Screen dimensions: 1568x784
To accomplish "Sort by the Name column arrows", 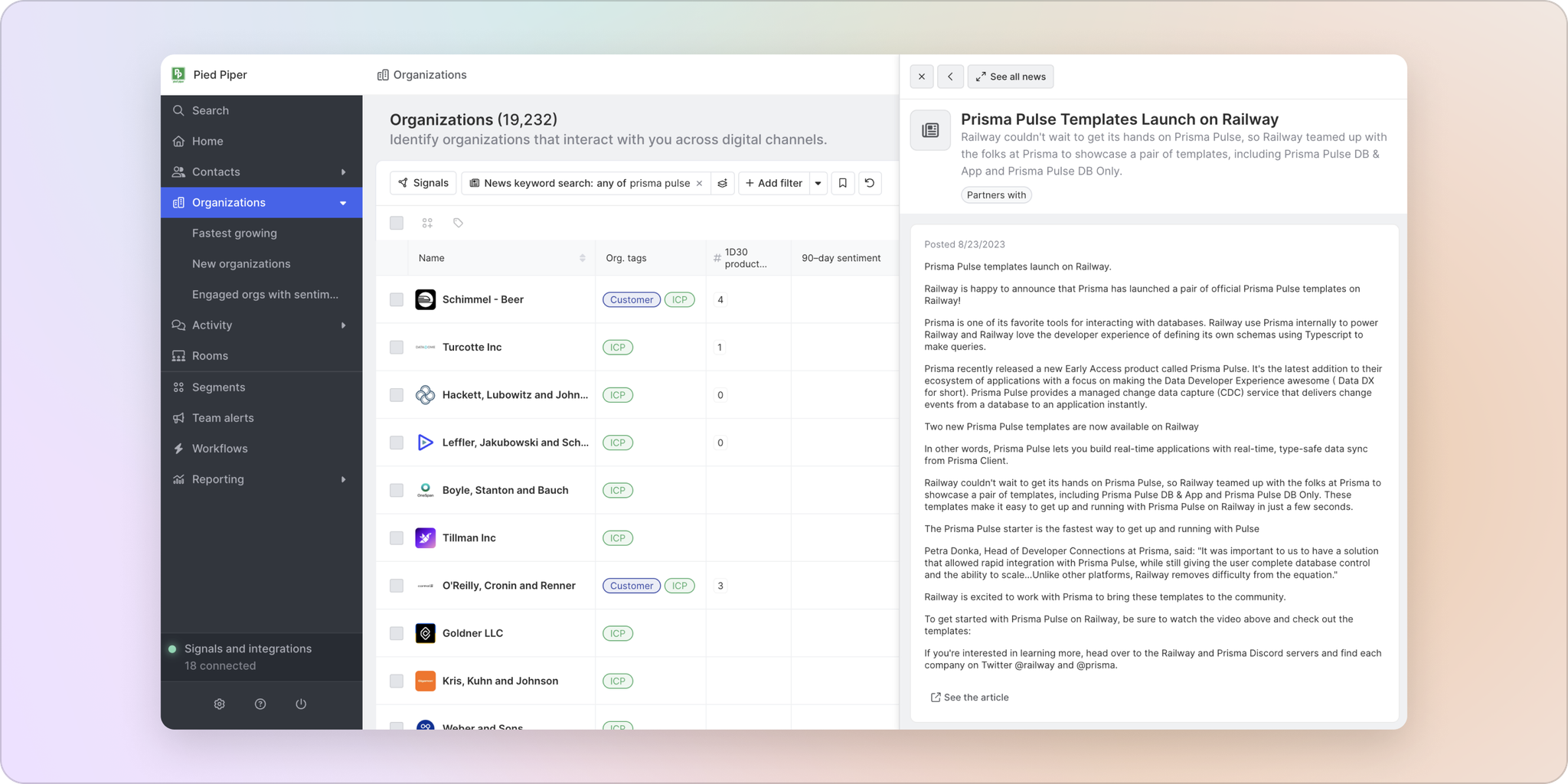I will tap(583, 258).
